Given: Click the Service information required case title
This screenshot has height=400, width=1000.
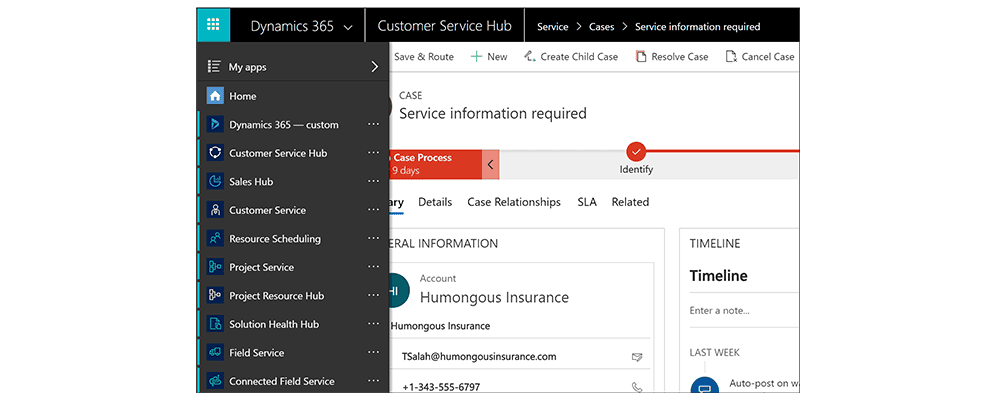Looking at the screenshot, I should pyautogui.click(x=493, y=114).
